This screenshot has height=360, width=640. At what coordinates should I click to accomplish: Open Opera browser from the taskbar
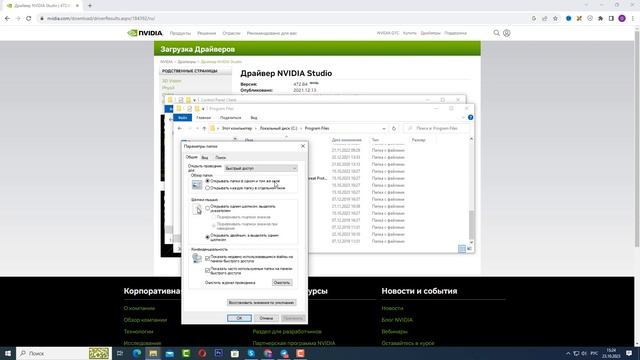coord(202,353)
